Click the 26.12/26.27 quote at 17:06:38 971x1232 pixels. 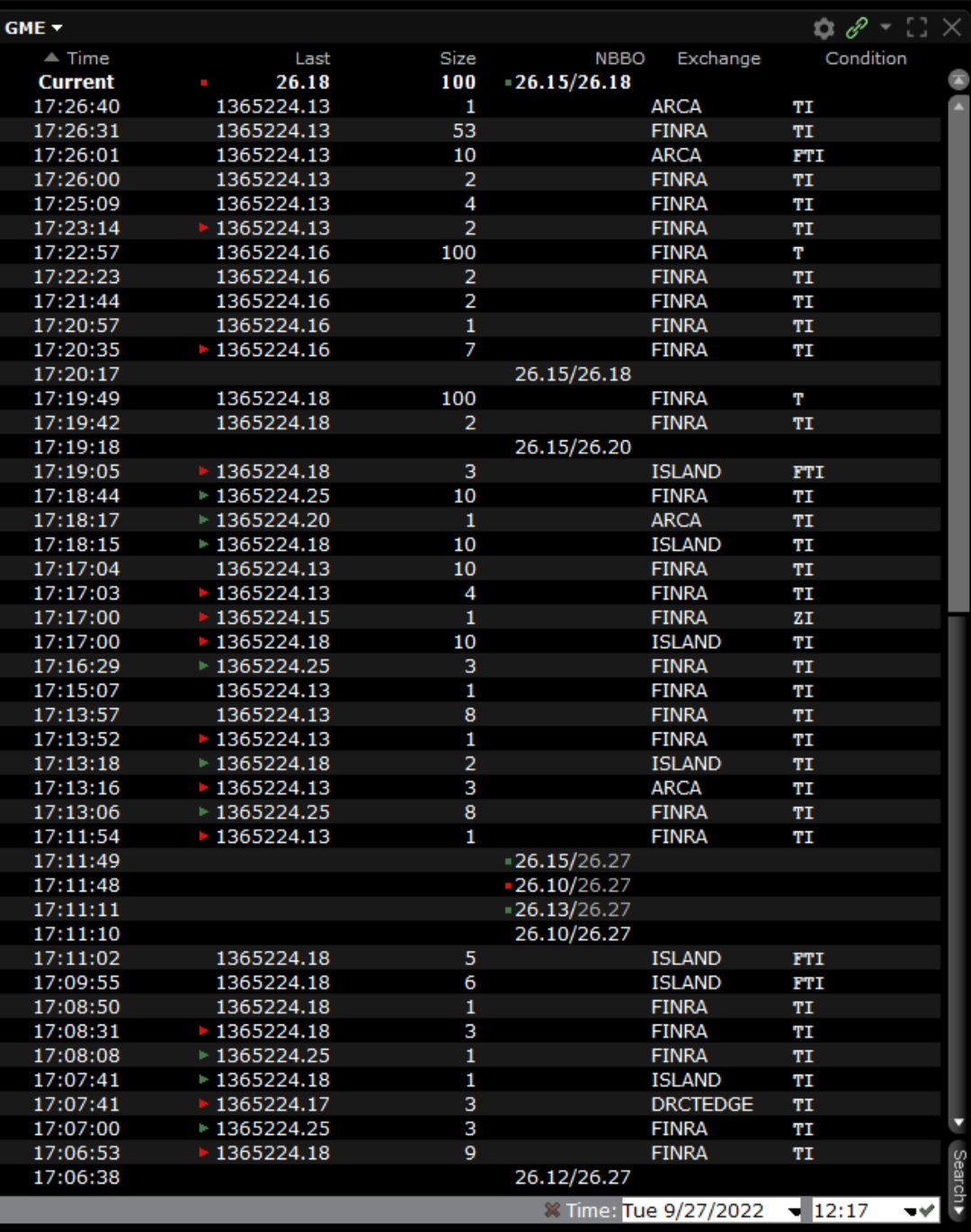point(573,1176)
